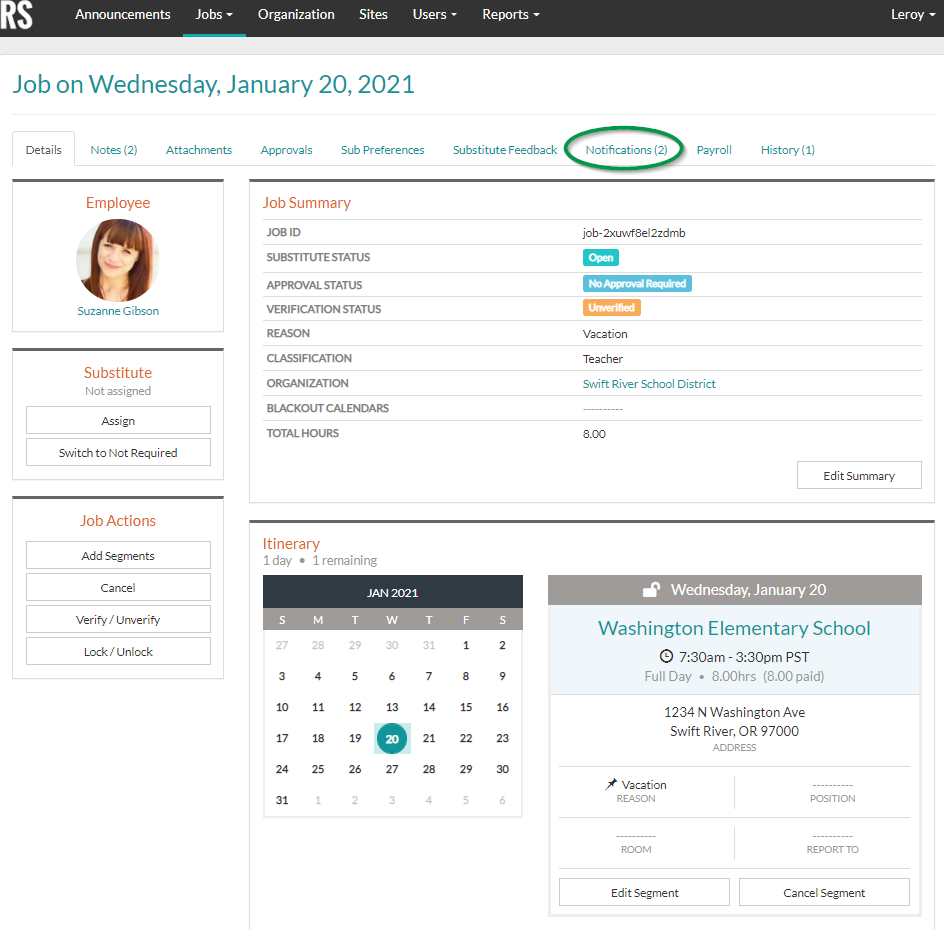Switch to the Notes (2) tab

113,149
